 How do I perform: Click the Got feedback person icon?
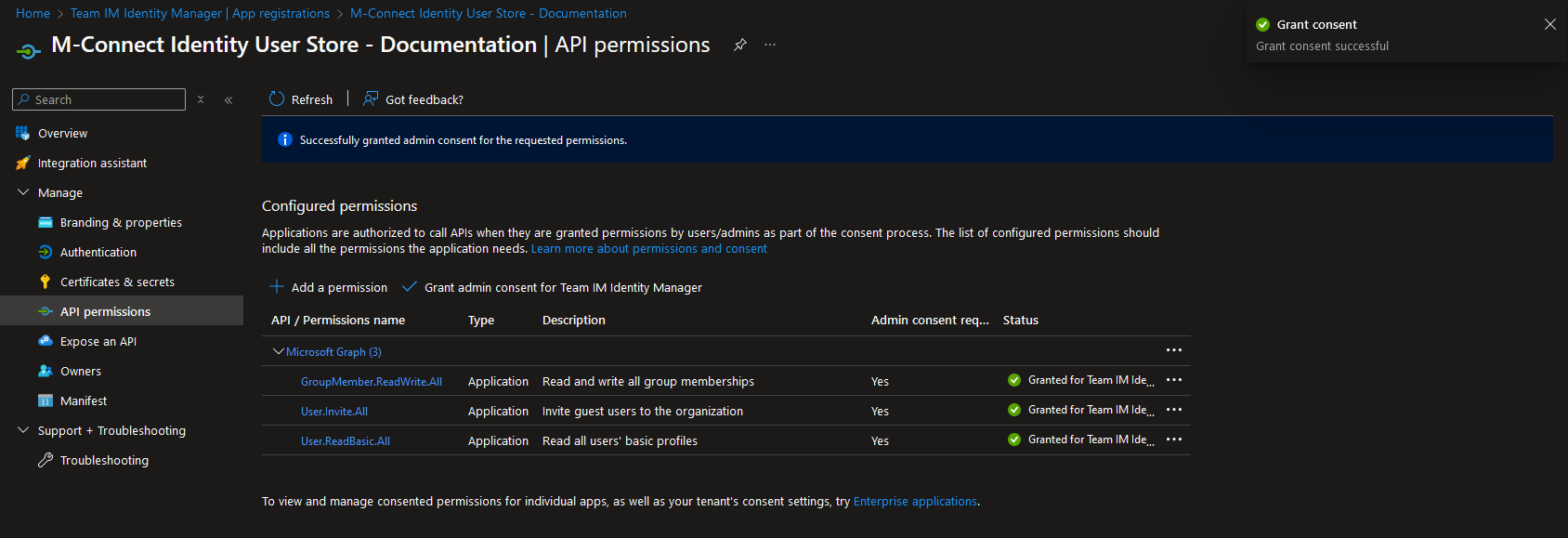pyautogui.click(x=371, y=98)
